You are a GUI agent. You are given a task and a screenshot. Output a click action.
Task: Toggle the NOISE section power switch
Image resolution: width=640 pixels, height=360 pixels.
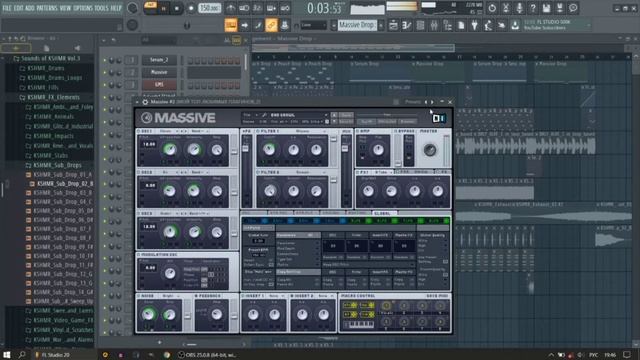click(x=139, y=296)
